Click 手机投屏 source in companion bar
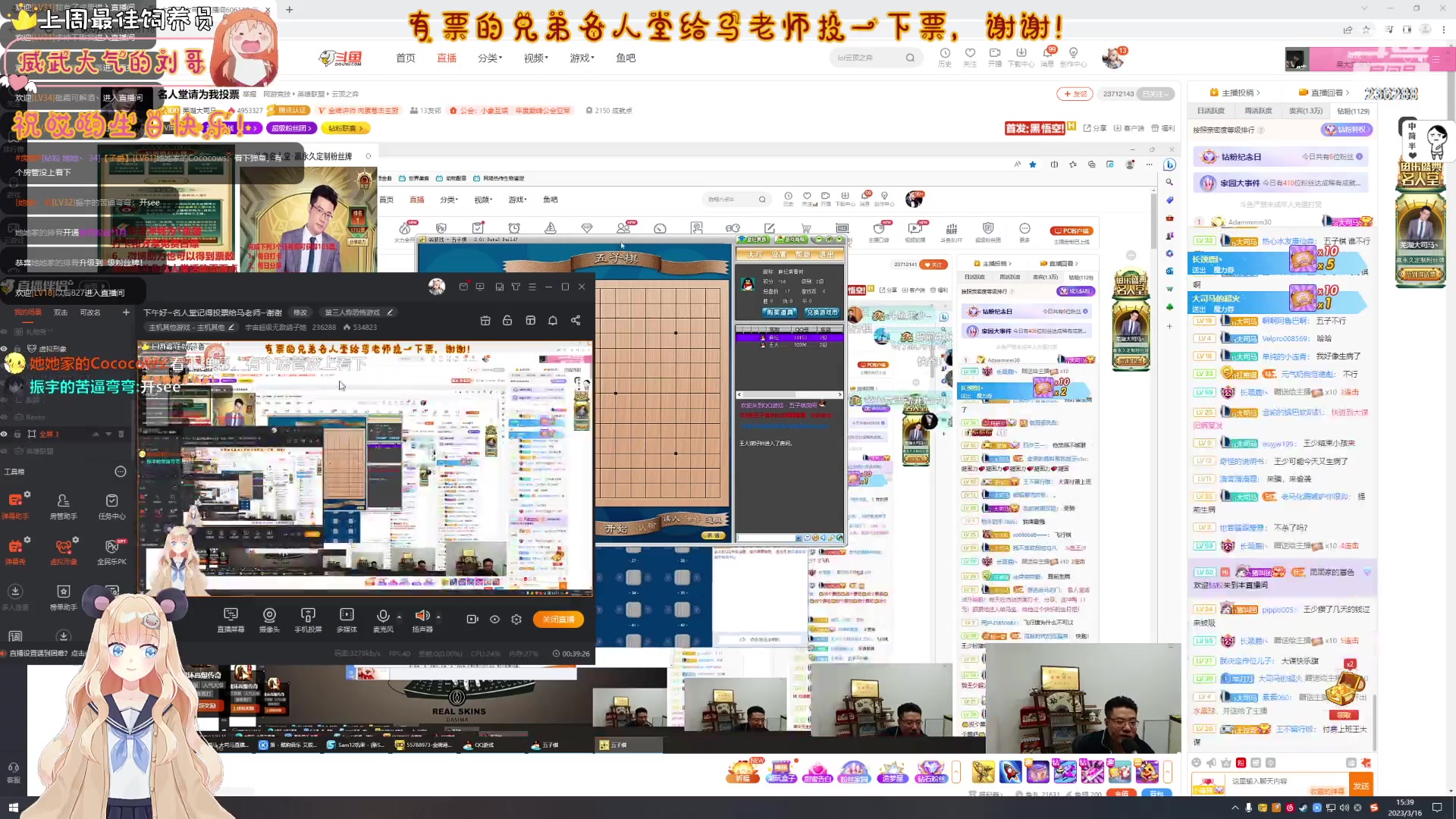 click(308, 619)
